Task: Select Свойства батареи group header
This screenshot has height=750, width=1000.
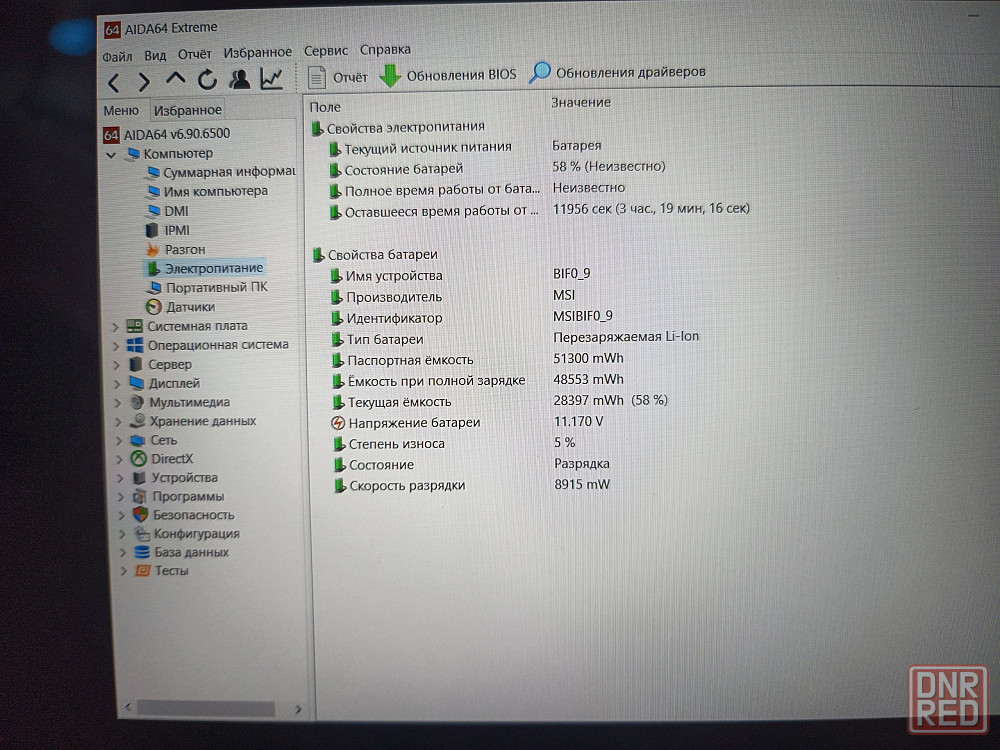Action: 376,254
